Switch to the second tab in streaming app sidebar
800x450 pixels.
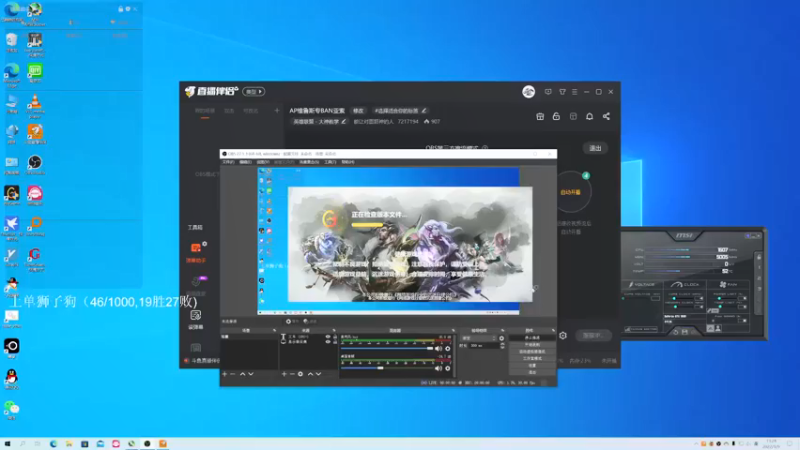229,111
